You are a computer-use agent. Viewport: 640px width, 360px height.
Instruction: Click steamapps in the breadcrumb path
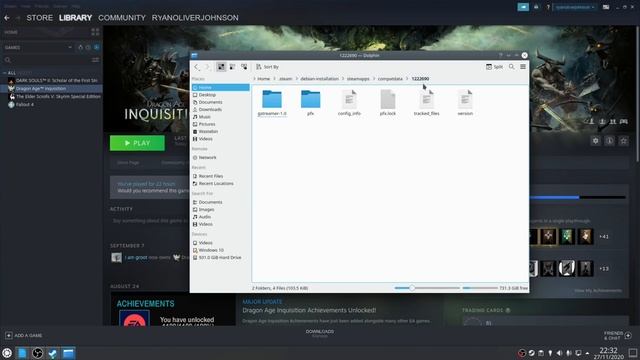(358, 78)
